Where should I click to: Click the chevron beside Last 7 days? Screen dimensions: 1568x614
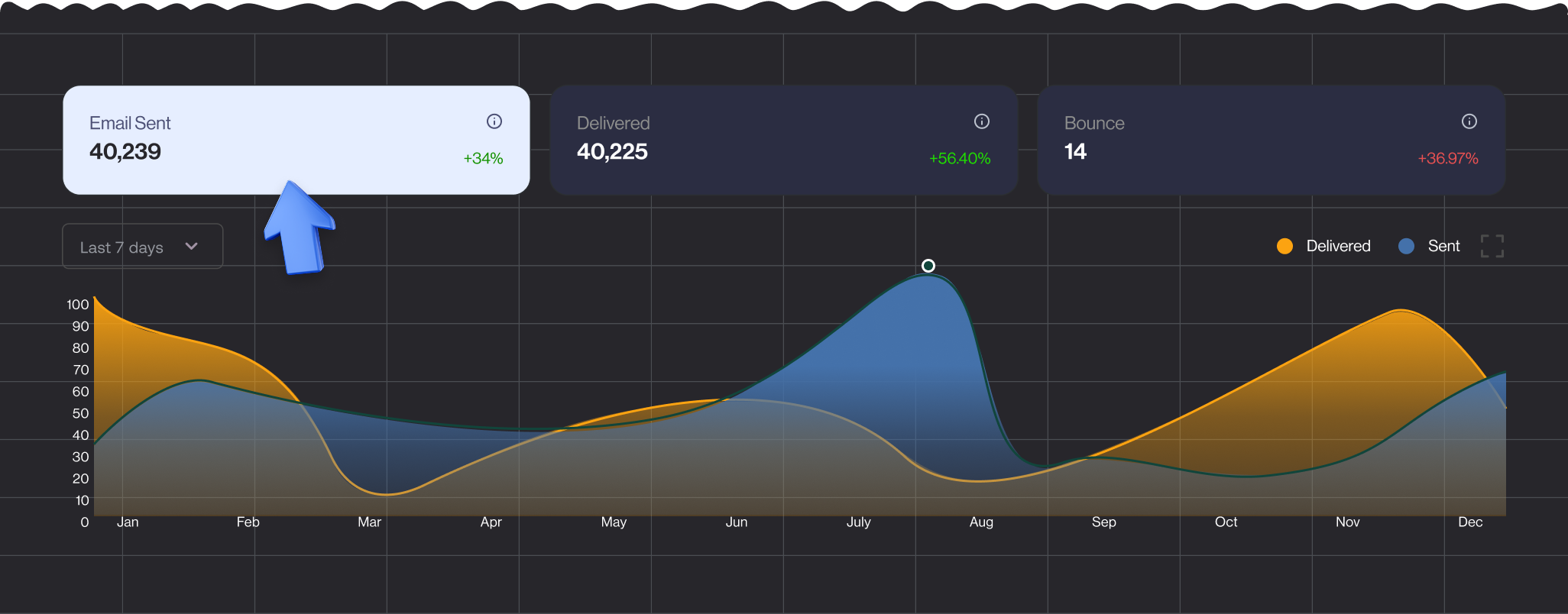192,246
